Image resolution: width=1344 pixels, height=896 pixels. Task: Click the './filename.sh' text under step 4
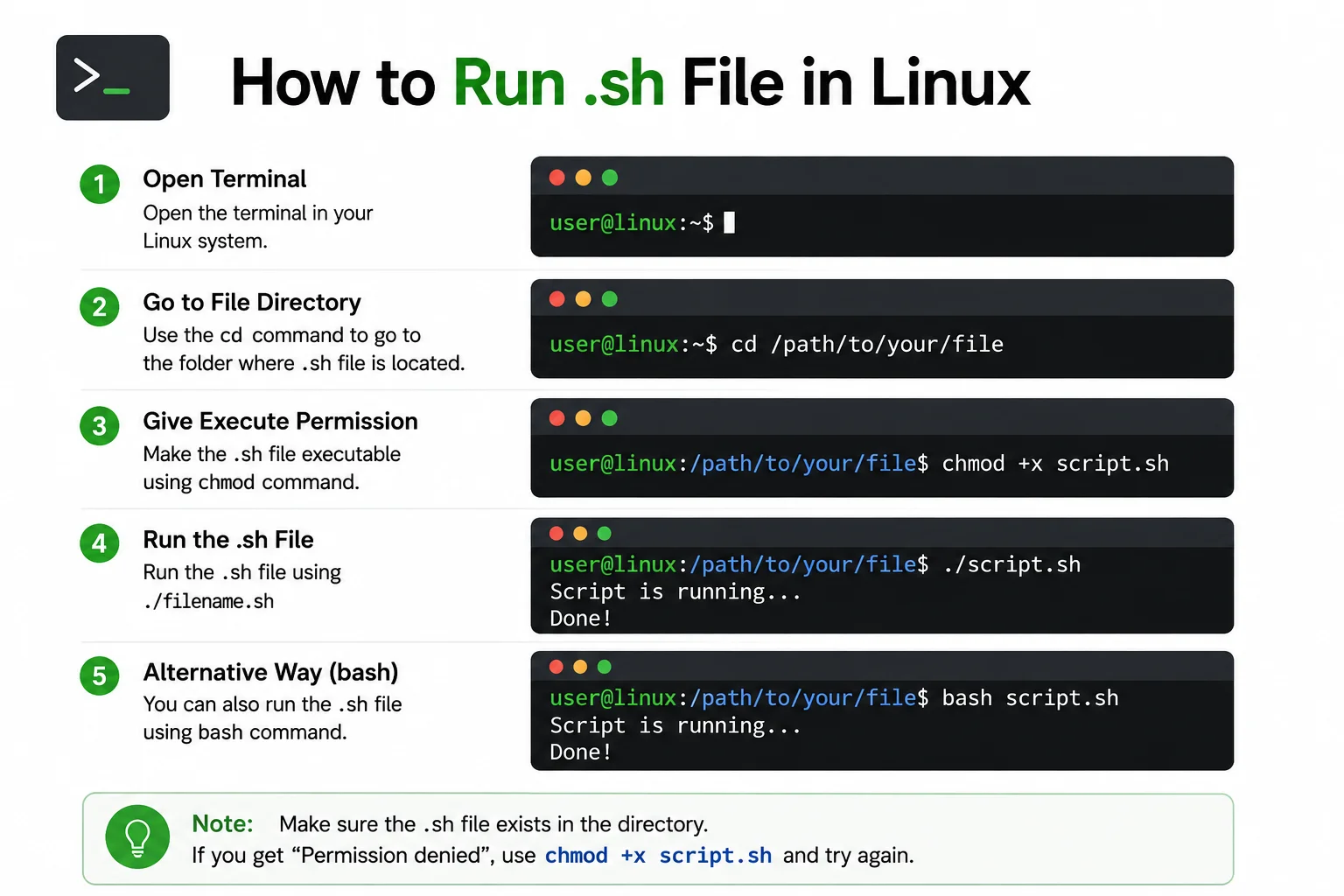point(208,602)
